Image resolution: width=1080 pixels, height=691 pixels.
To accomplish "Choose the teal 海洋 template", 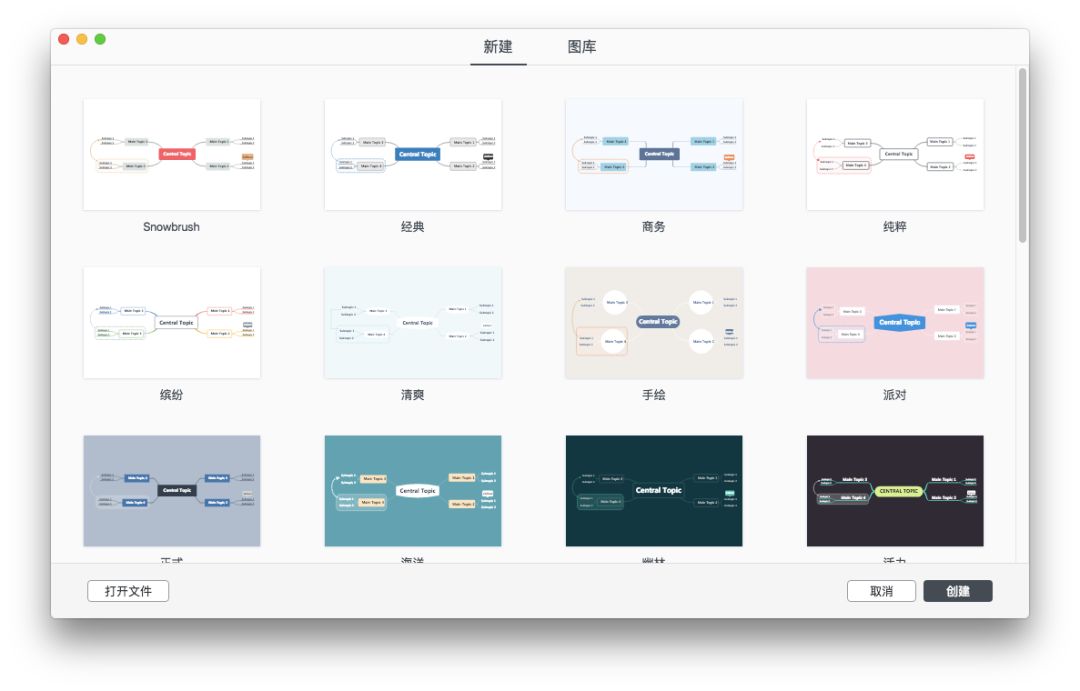I will [413, 490].
